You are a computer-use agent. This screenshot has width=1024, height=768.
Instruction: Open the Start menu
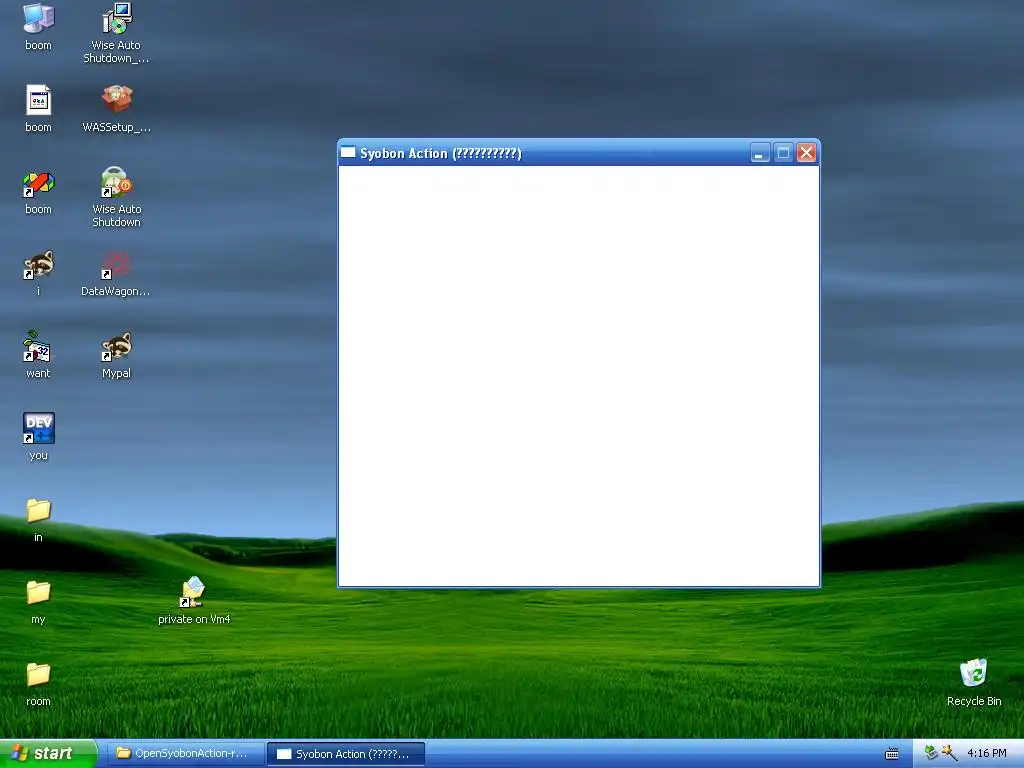[48, 754]
